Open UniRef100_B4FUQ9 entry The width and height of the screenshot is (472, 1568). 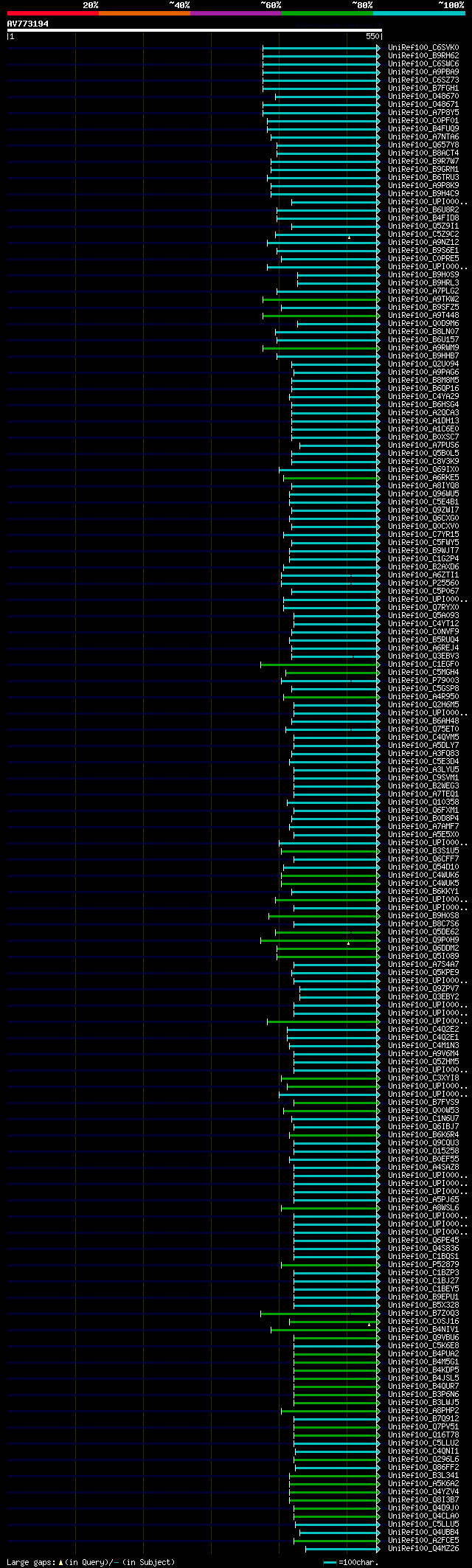tap(423, 129)
